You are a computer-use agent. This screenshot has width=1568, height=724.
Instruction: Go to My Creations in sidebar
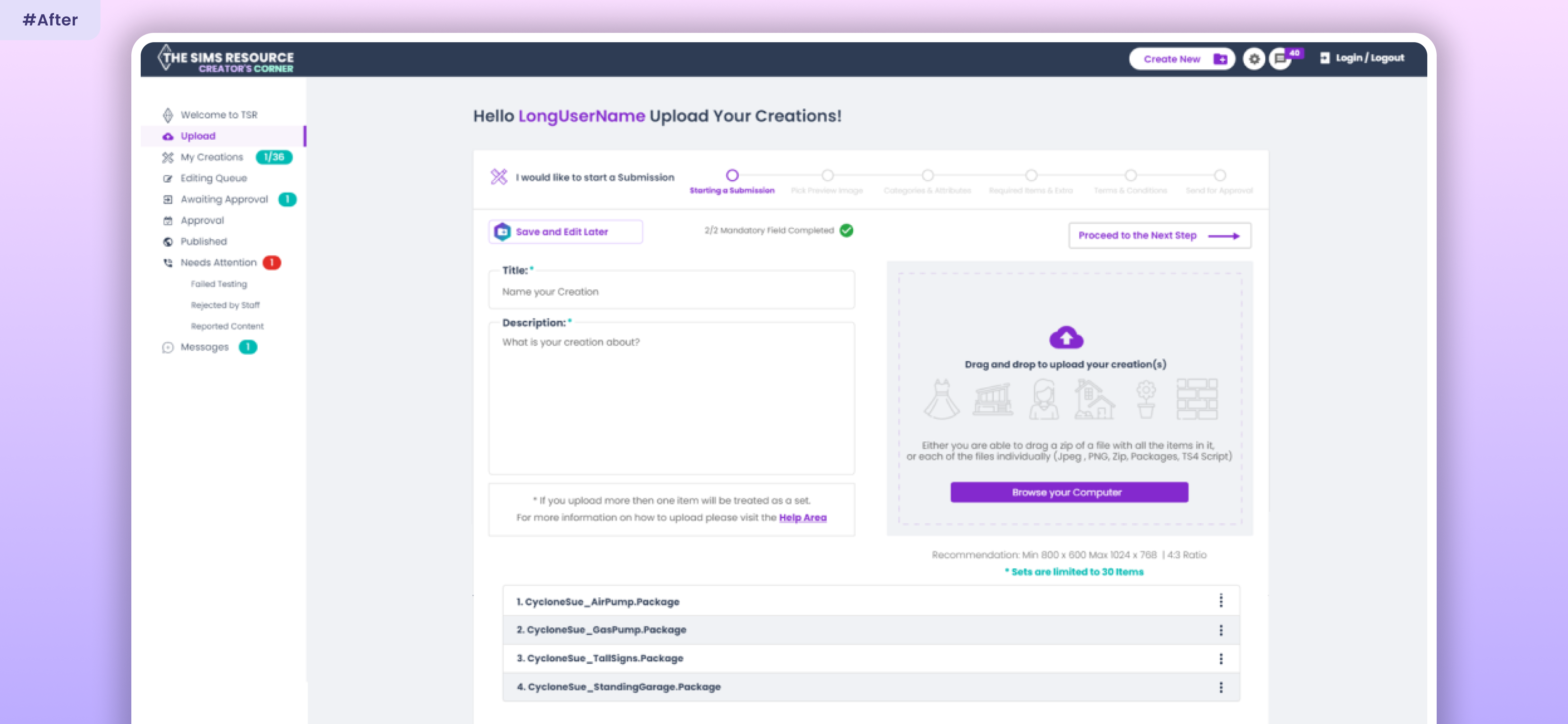point(212,157)
